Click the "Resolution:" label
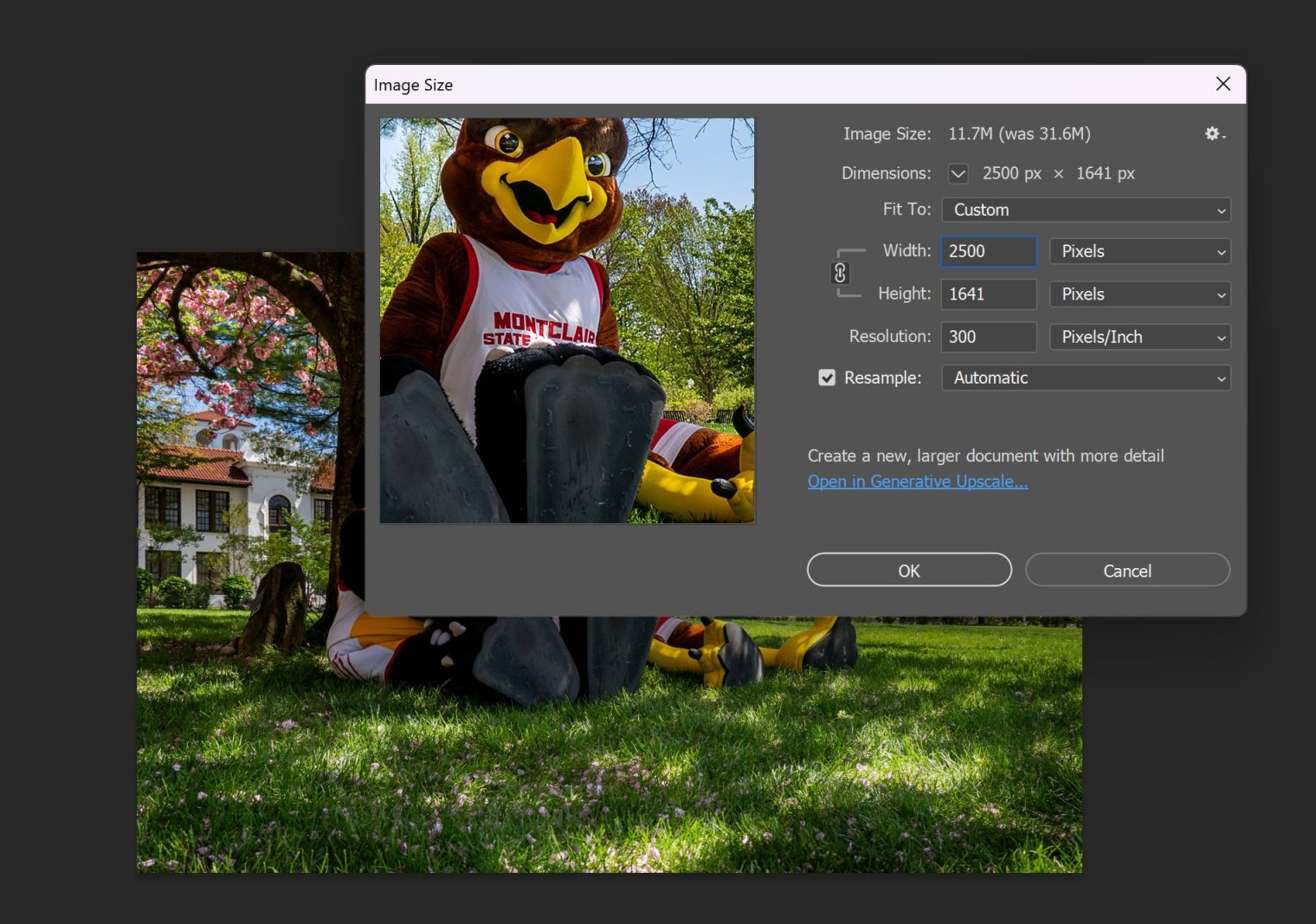This screenshot has width=1316, height=924. 890,337
